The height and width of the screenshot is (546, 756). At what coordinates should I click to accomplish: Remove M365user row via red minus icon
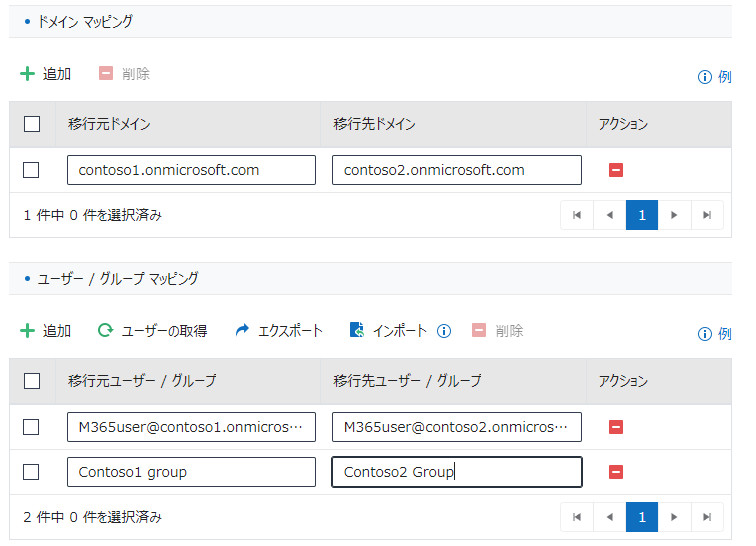pos(616,427)
